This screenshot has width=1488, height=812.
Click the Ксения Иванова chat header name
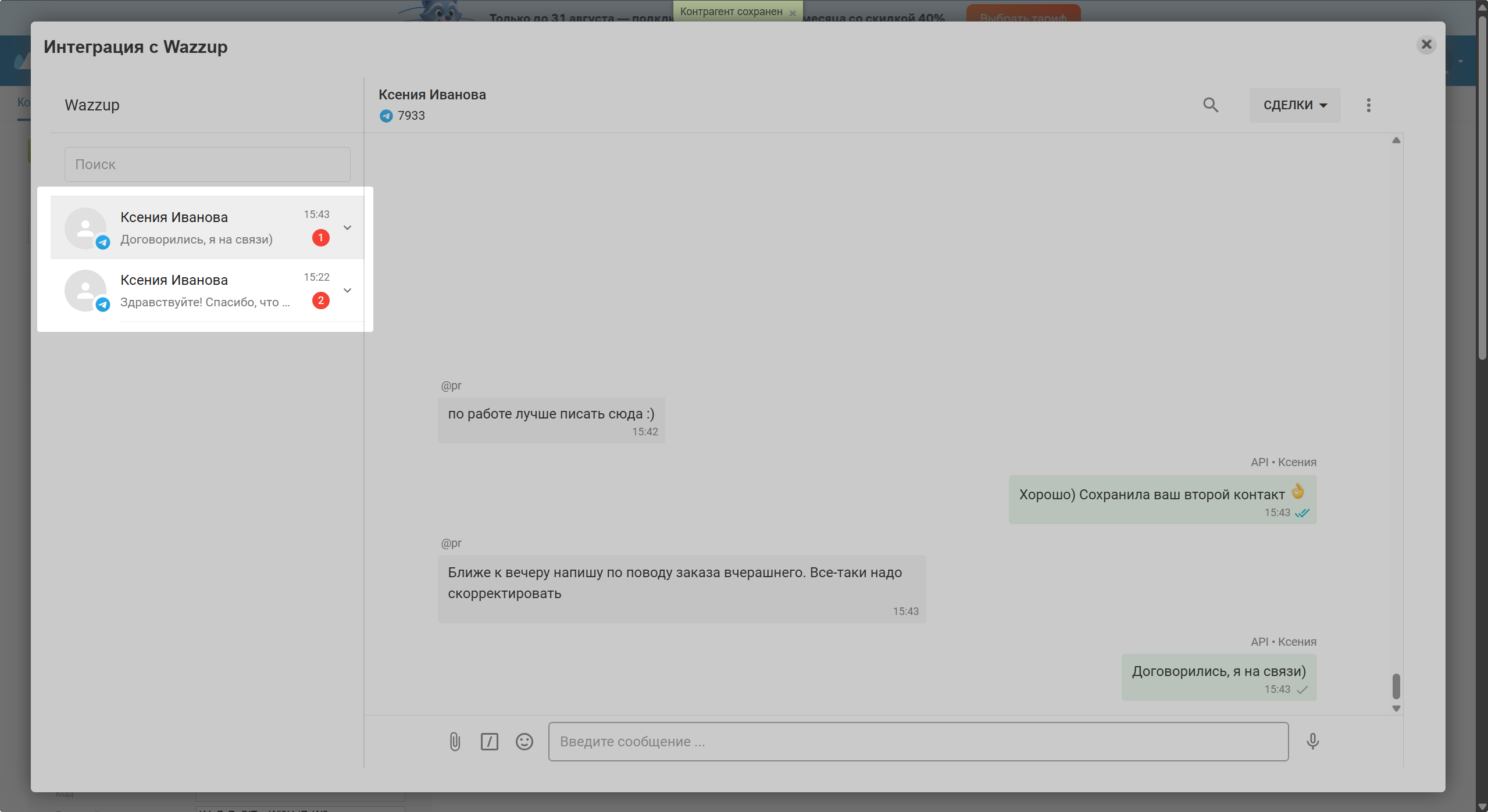point(432,95)
